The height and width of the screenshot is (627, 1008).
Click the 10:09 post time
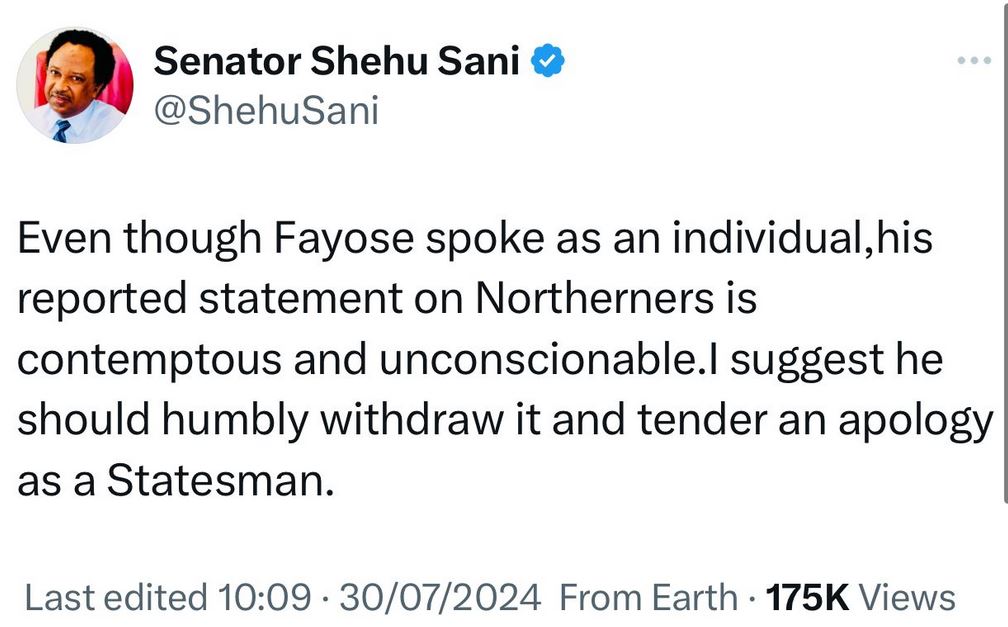(x=270, y=598)
